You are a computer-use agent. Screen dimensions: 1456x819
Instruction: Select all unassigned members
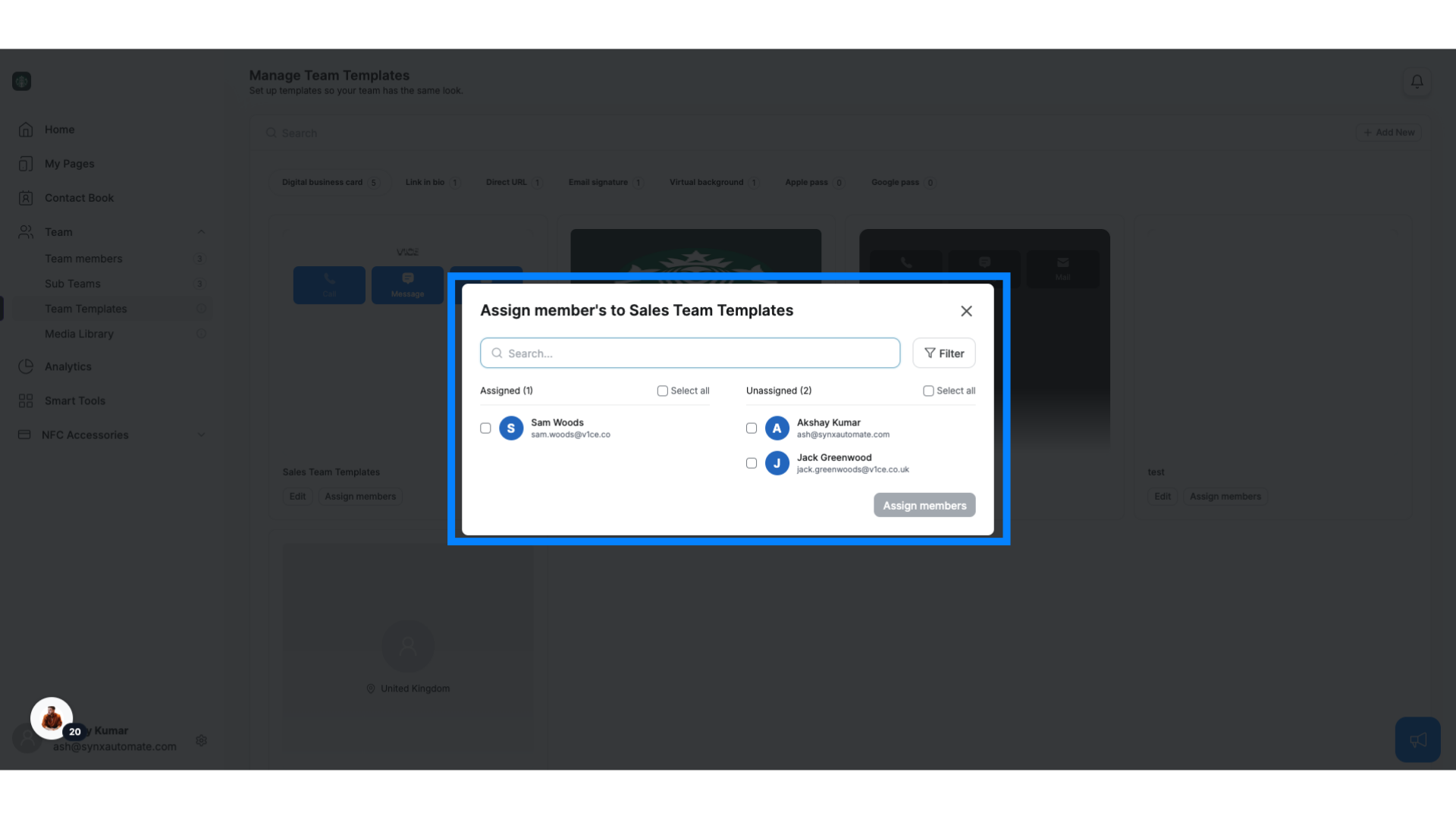coord(928,390)
